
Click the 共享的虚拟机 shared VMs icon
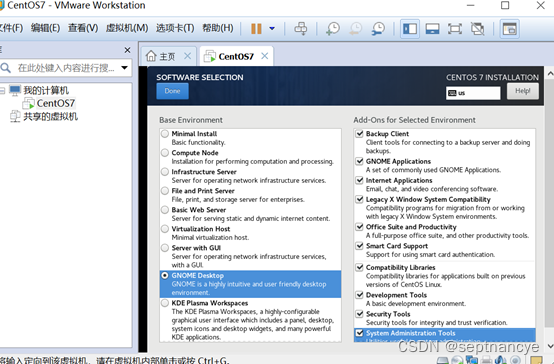[x=15, y=116]
